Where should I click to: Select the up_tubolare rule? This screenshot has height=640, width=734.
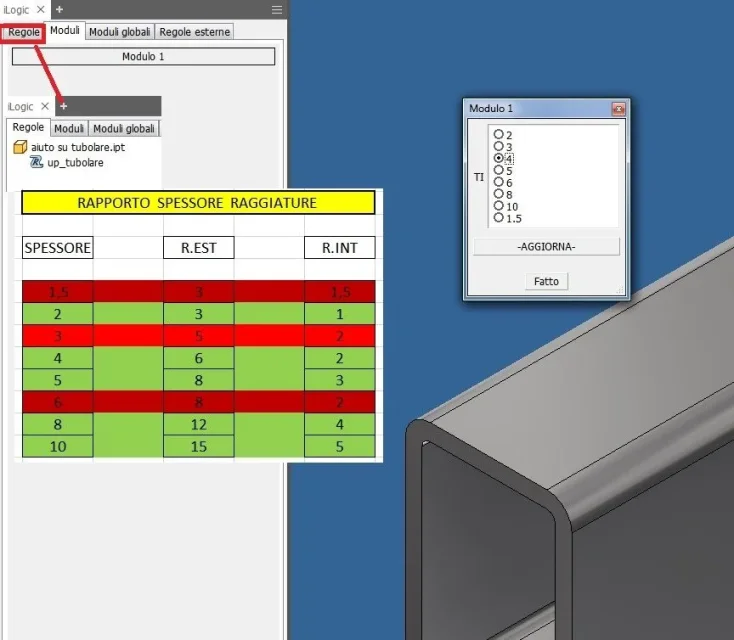[75, 162]
